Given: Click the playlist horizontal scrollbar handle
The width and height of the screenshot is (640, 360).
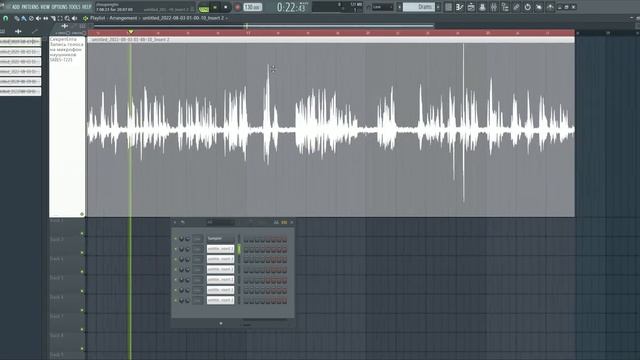Looking at the screenshot, I should (264, 26).
